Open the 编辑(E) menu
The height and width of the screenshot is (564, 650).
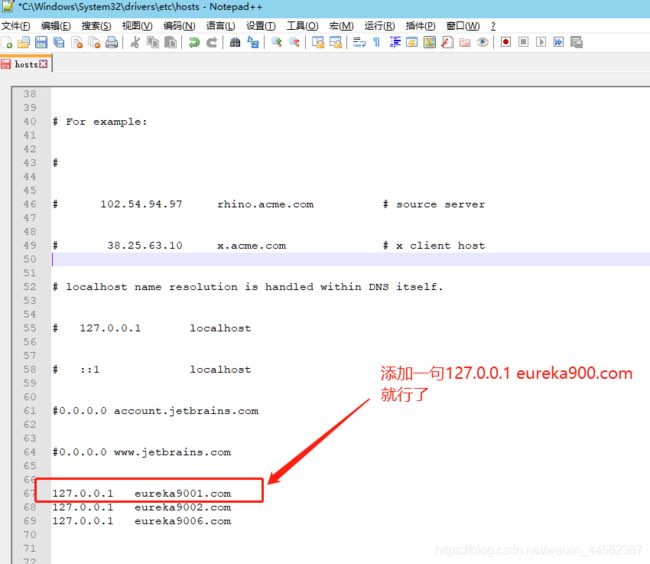(x=56, y=26)
